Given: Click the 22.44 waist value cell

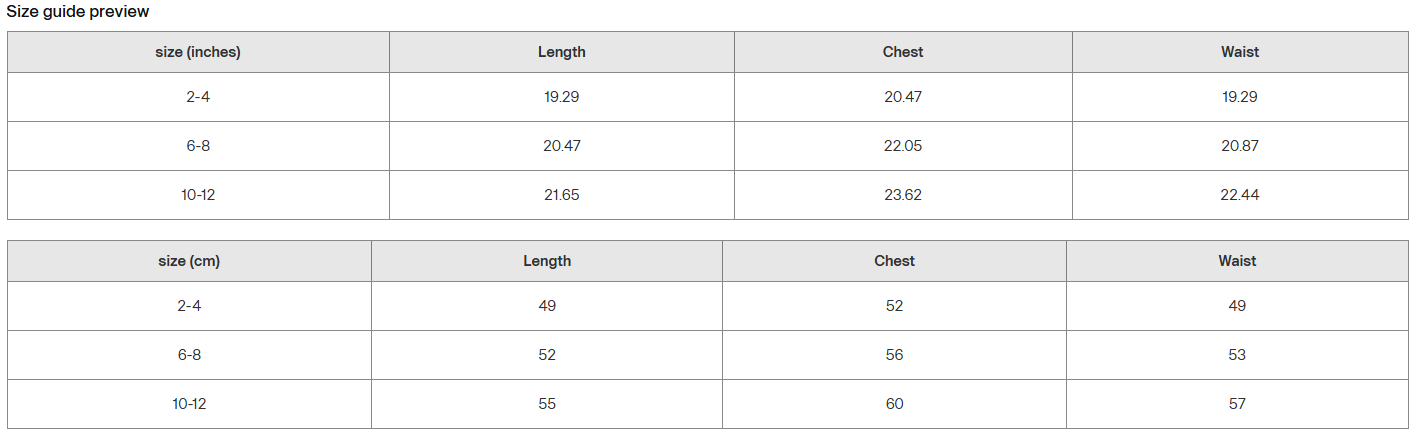Looking at the screenshot, I should [1240, 195].
